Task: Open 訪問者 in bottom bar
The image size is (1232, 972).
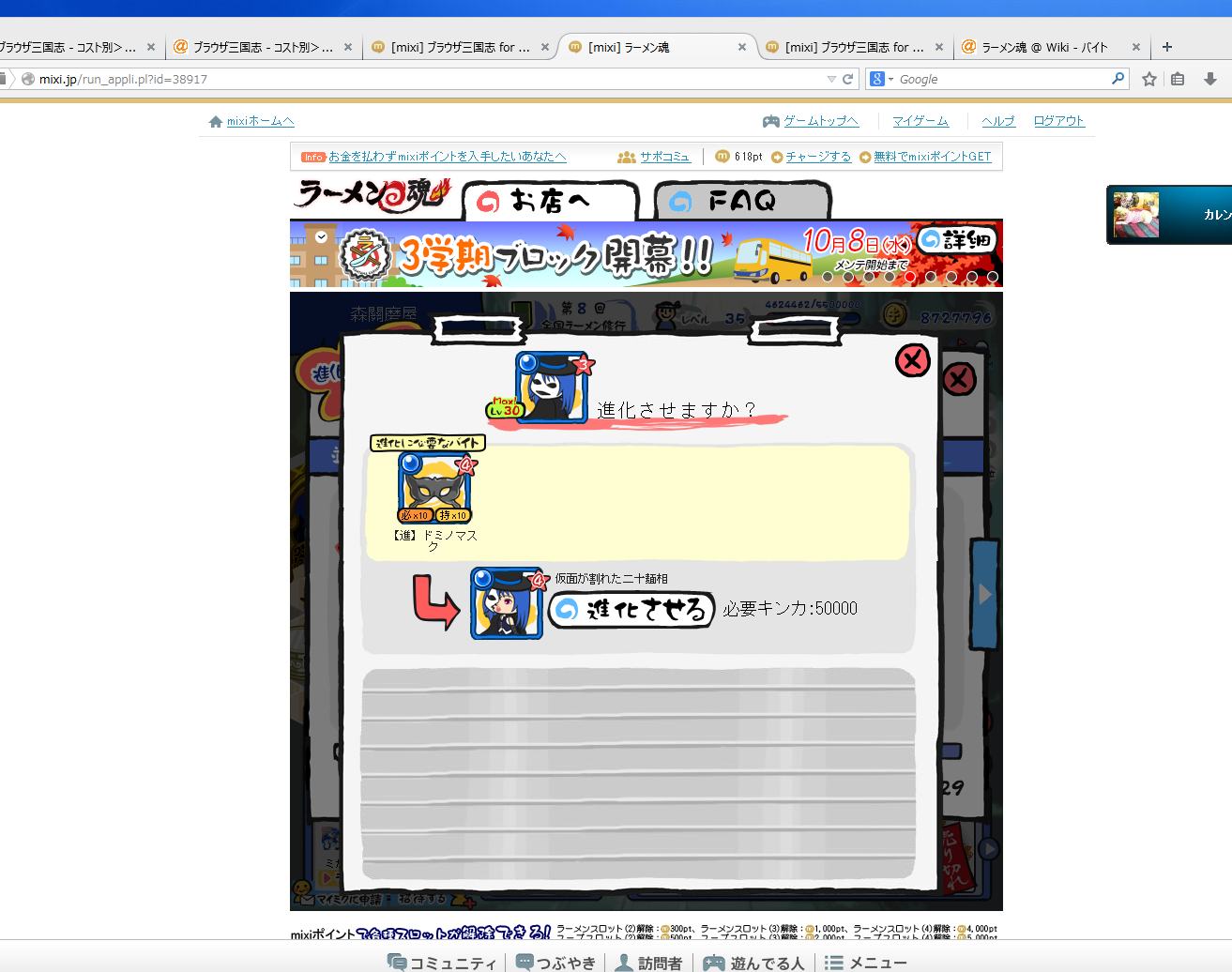Action: click(x=648, y=963)
